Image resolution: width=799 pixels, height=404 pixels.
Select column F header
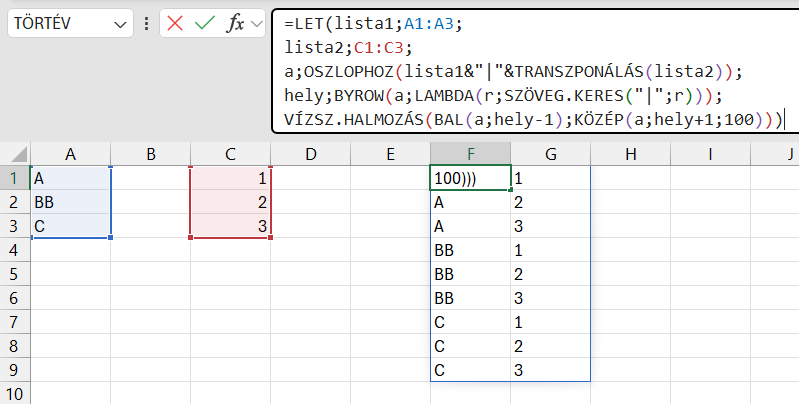[x=470, y=153]
